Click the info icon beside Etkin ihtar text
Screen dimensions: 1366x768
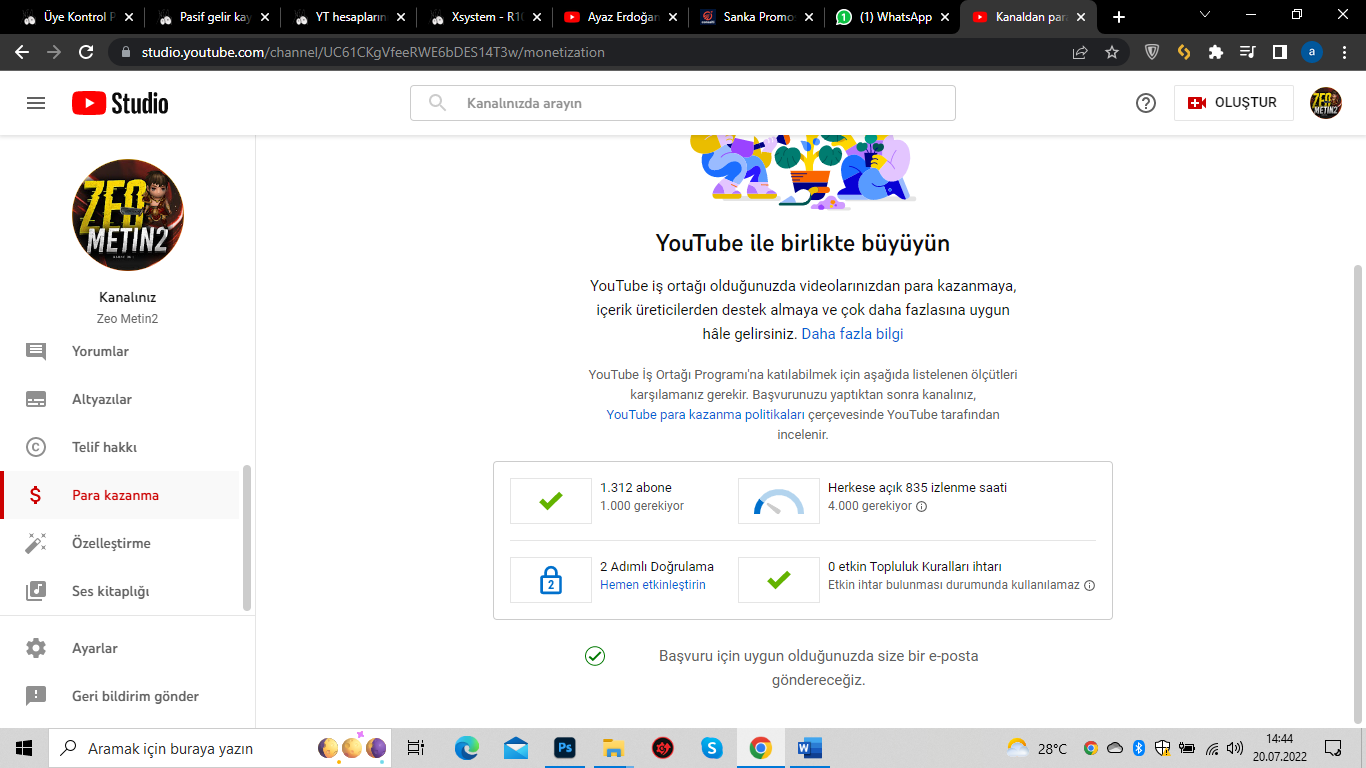pos(1090,585)
